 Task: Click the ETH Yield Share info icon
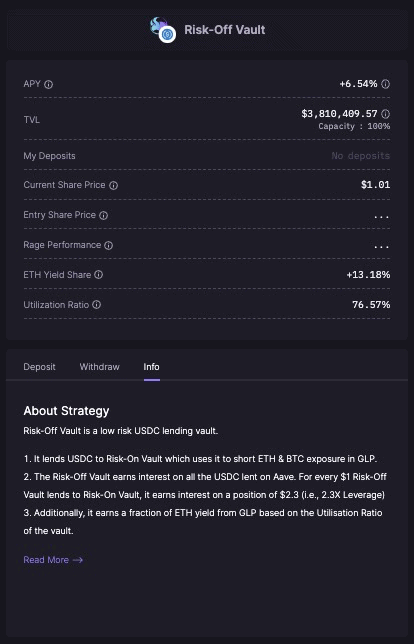click(99, 275)
